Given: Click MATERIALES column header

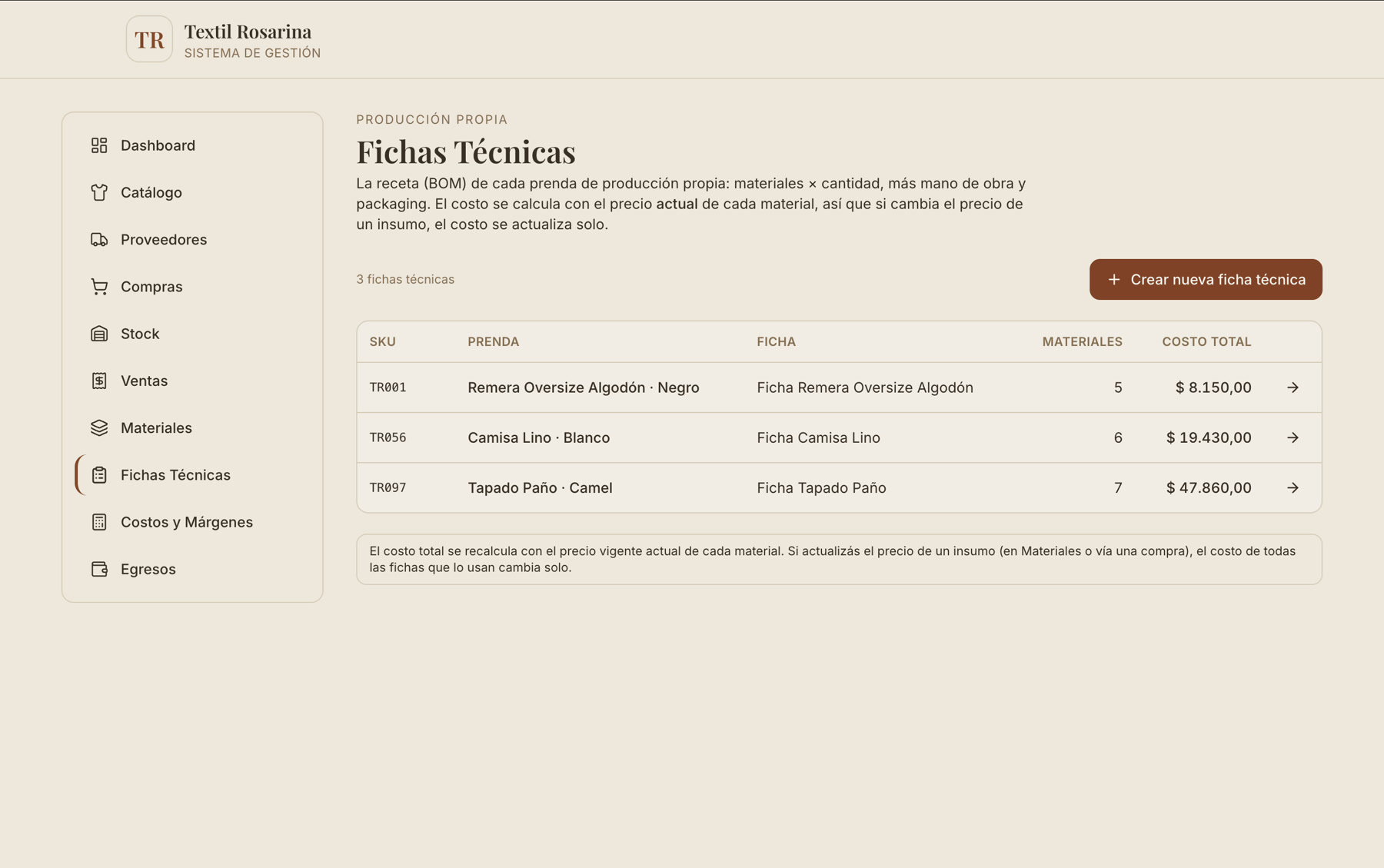Looking at the screenshot, I should coord(1082,341).
